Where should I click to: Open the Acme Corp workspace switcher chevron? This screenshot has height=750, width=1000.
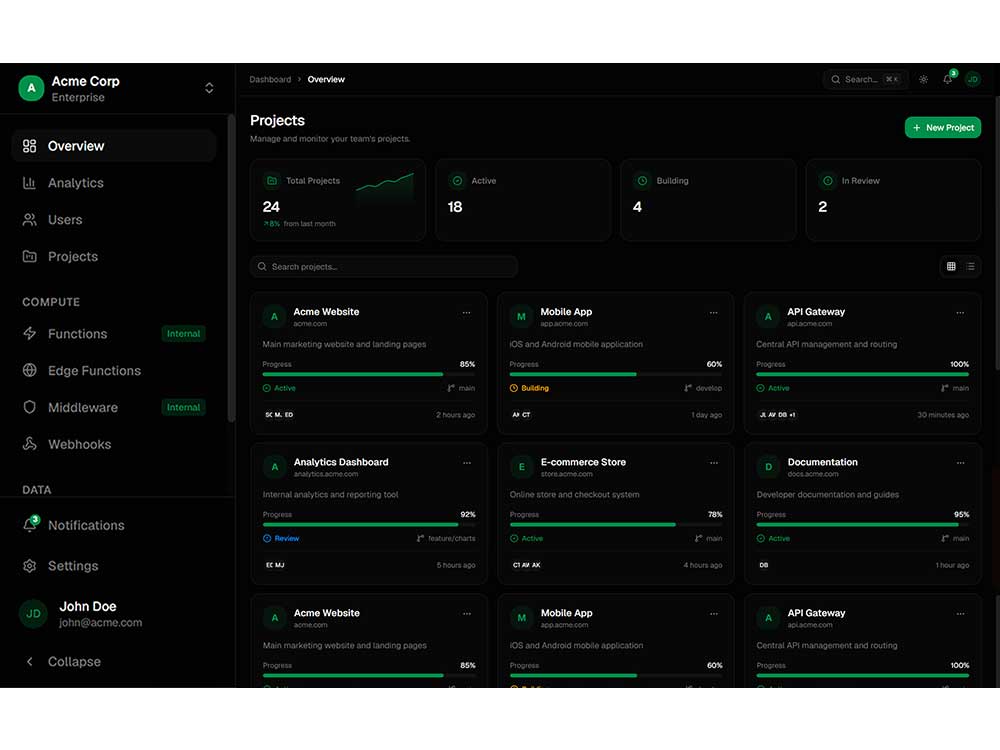209,88
